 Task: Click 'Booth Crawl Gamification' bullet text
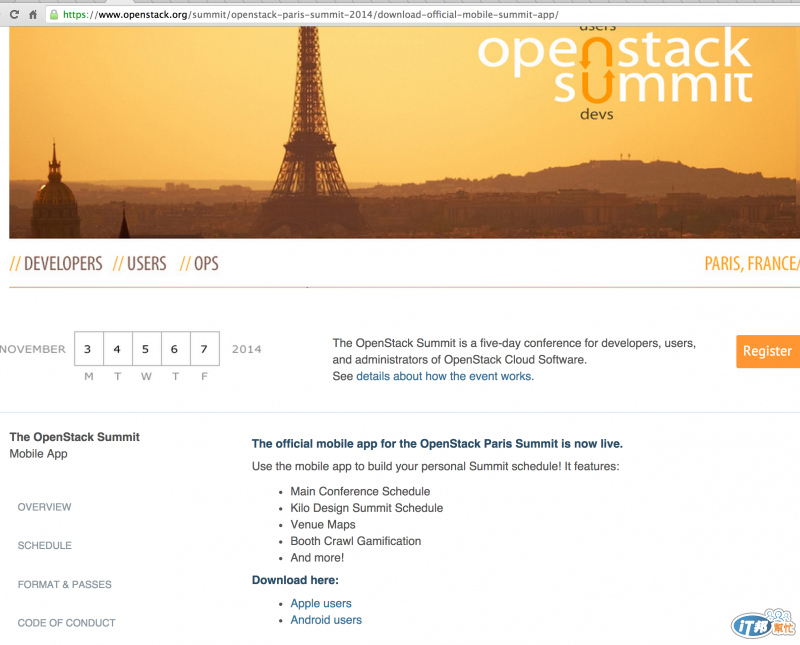point(356,541)
